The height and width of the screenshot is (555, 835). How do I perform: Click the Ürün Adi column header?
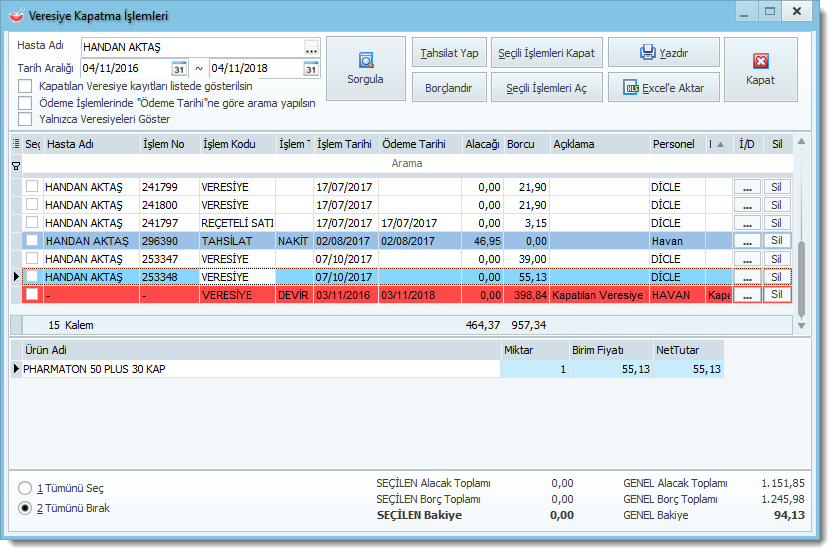(261, 350)
